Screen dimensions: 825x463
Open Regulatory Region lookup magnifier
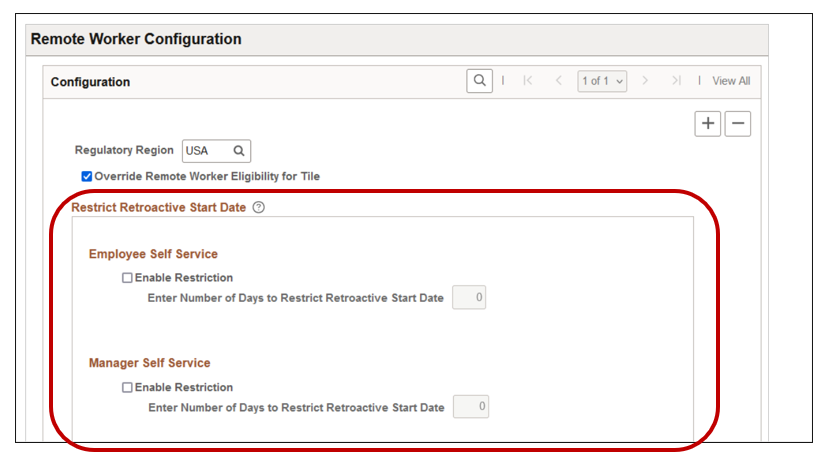pos(239,151)
